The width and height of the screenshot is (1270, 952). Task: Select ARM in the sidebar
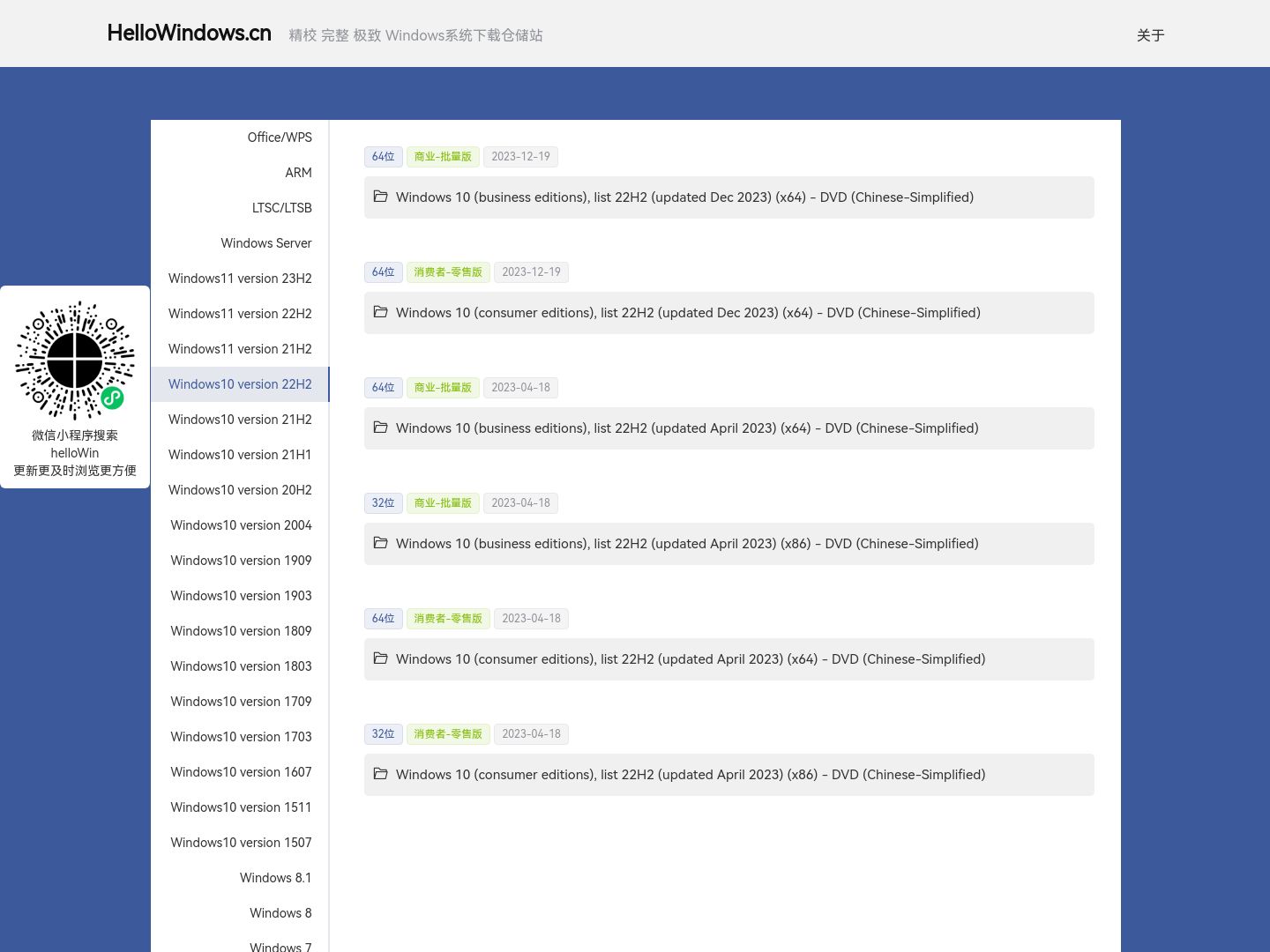coord(240,173)
